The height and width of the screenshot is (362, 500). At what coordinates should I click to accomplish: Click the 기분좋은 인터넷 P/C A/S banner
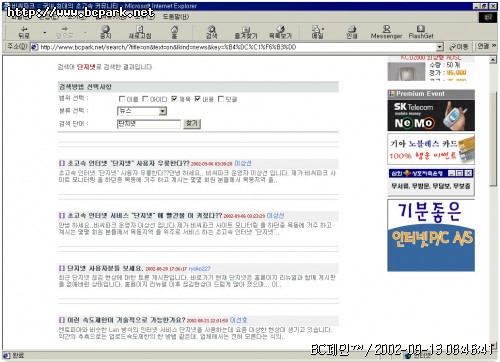click(x=431, y=235)
